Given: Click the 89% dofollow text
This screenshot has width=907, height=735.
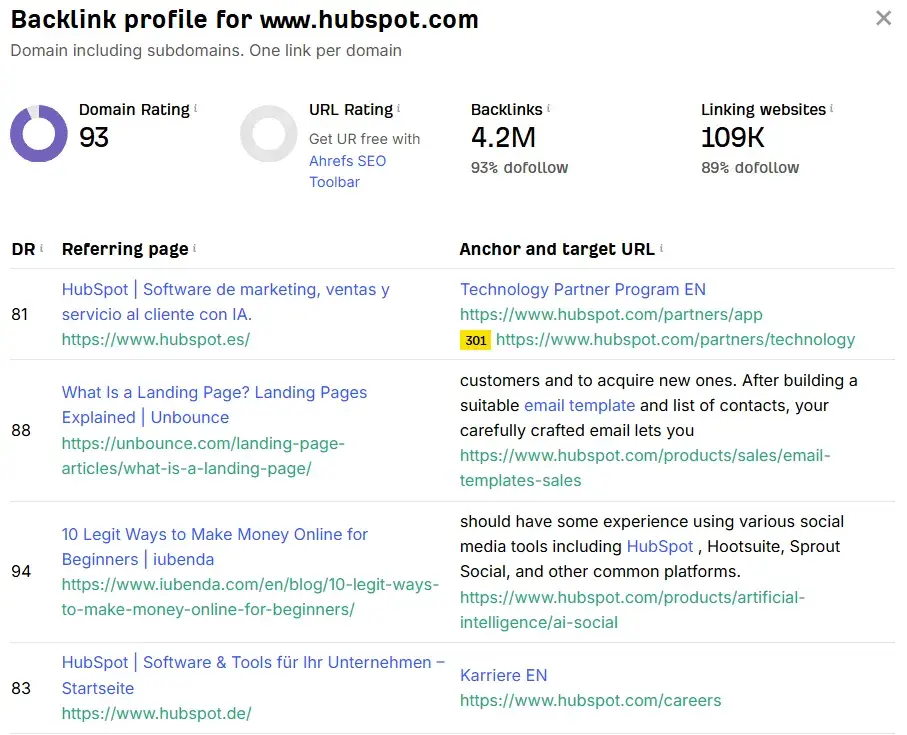Looking at the screenshot, I should [x=750, y=168].
